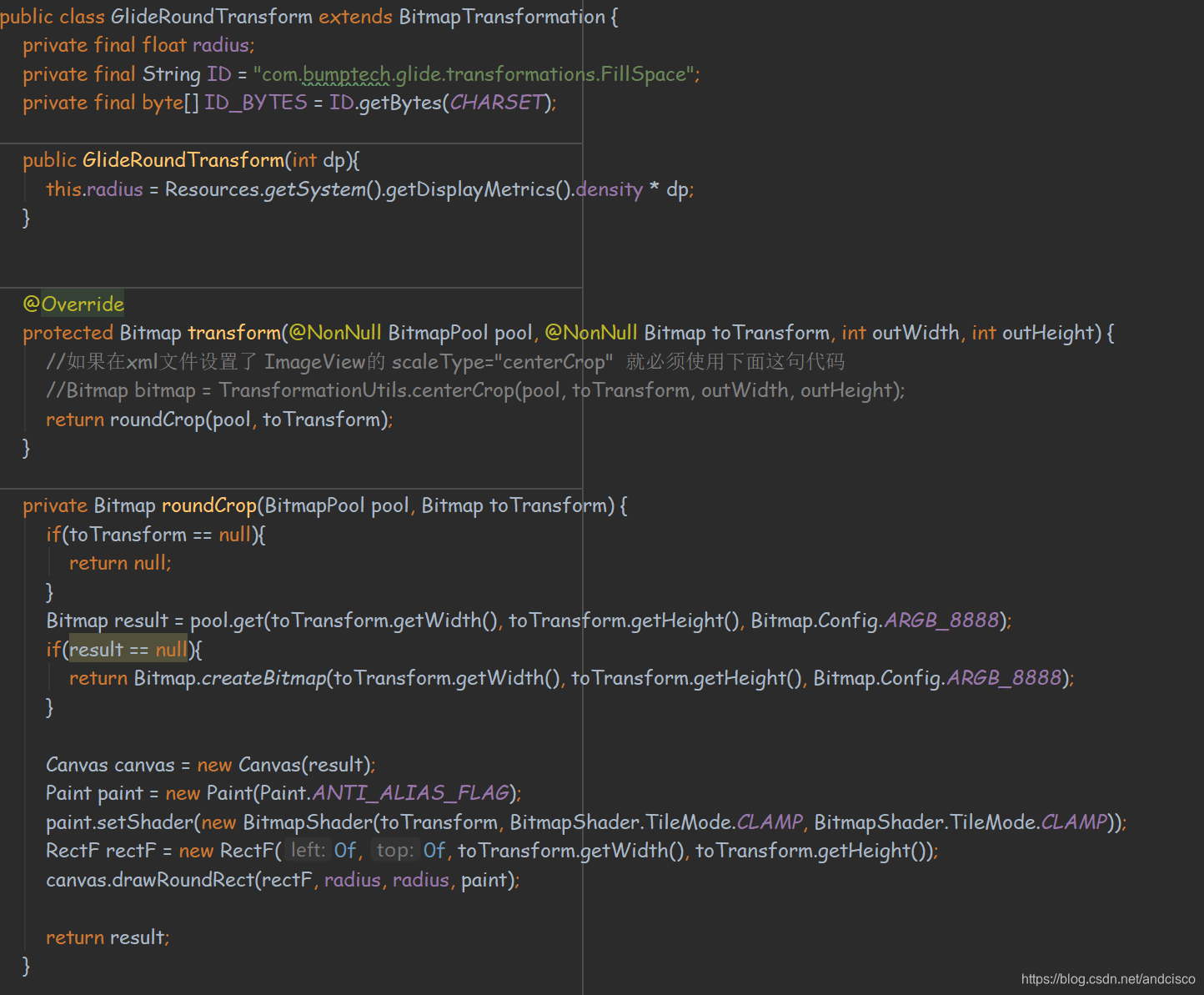This screenshot has width=1204, height=995.
Task: Click the highlighted result == null condition
Action: click(x=128, y=650)
